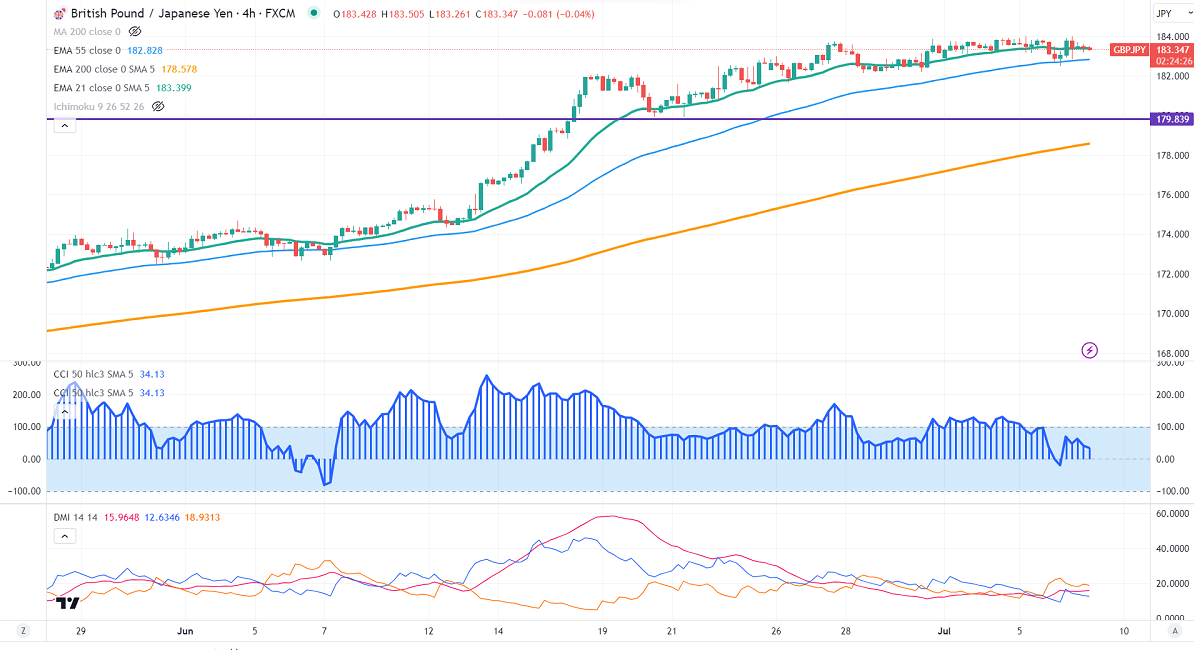The height and width of the screenshot is (650, 1194).
Task: Click the DMI value 15.9648
Action: (x=122, y=518)
